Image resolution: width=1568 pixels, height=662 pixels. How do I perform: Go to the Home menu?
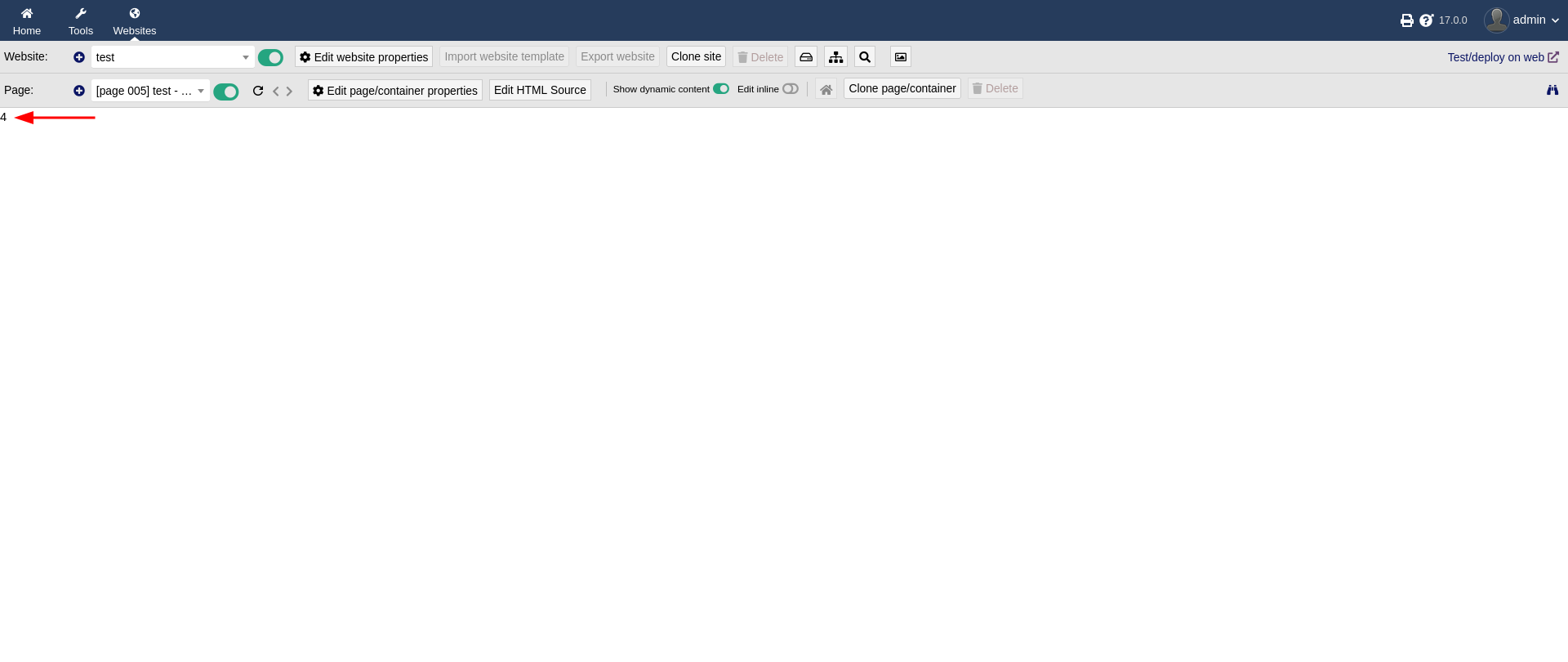tap(27, 20)
